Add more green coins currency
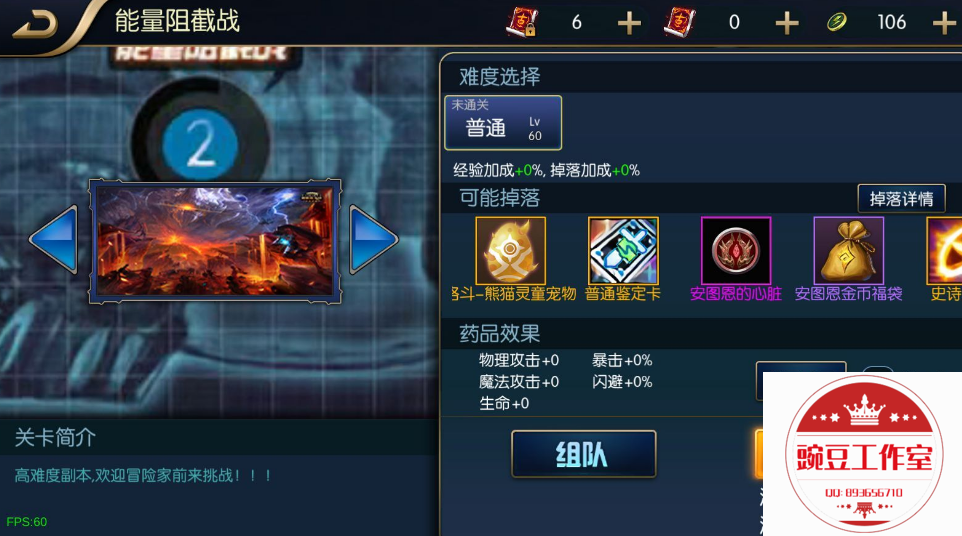Viewport: 962px width, 536px height. 944,23
